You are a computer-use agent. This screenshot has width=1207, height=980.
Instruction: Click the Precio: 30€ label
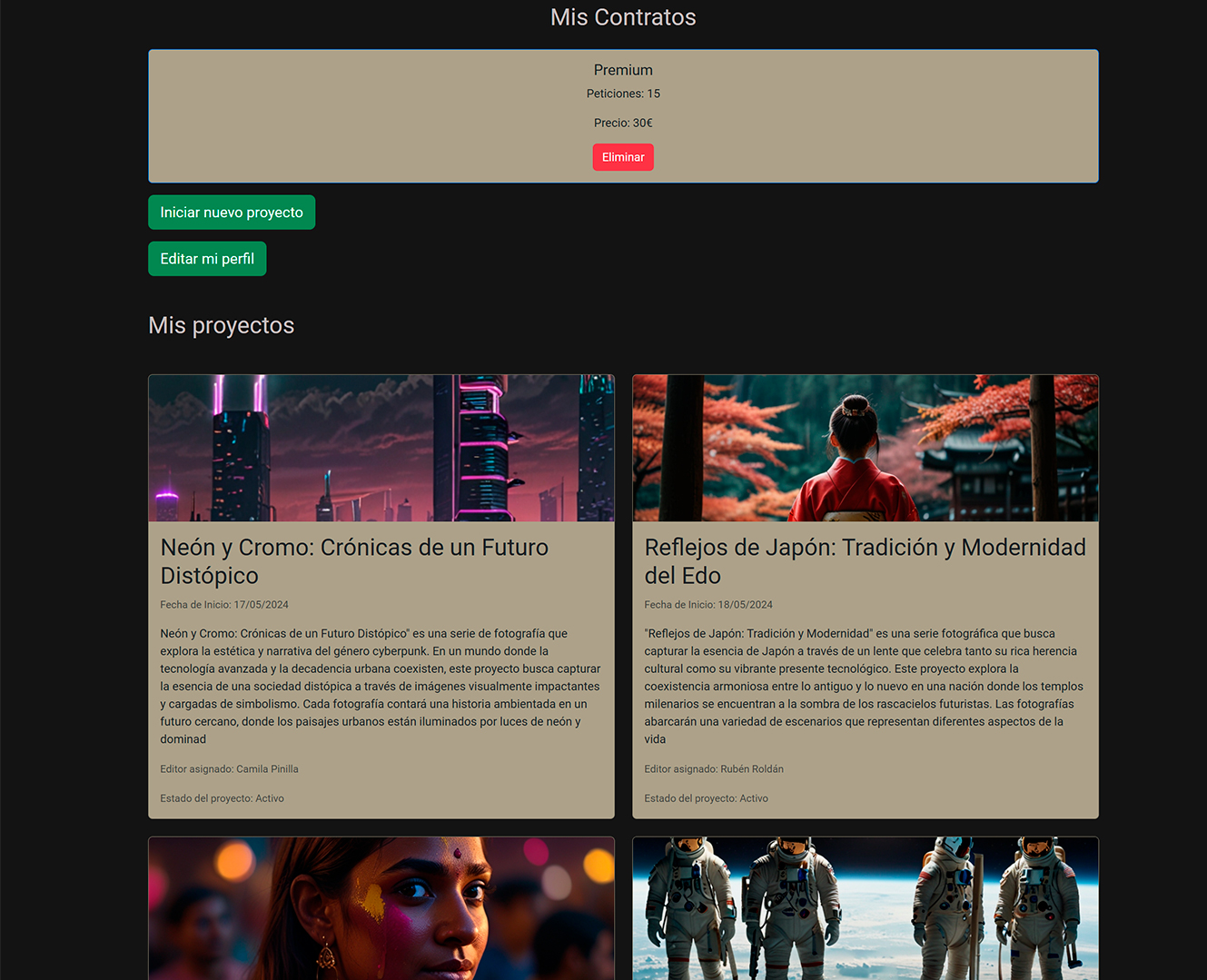623,123
